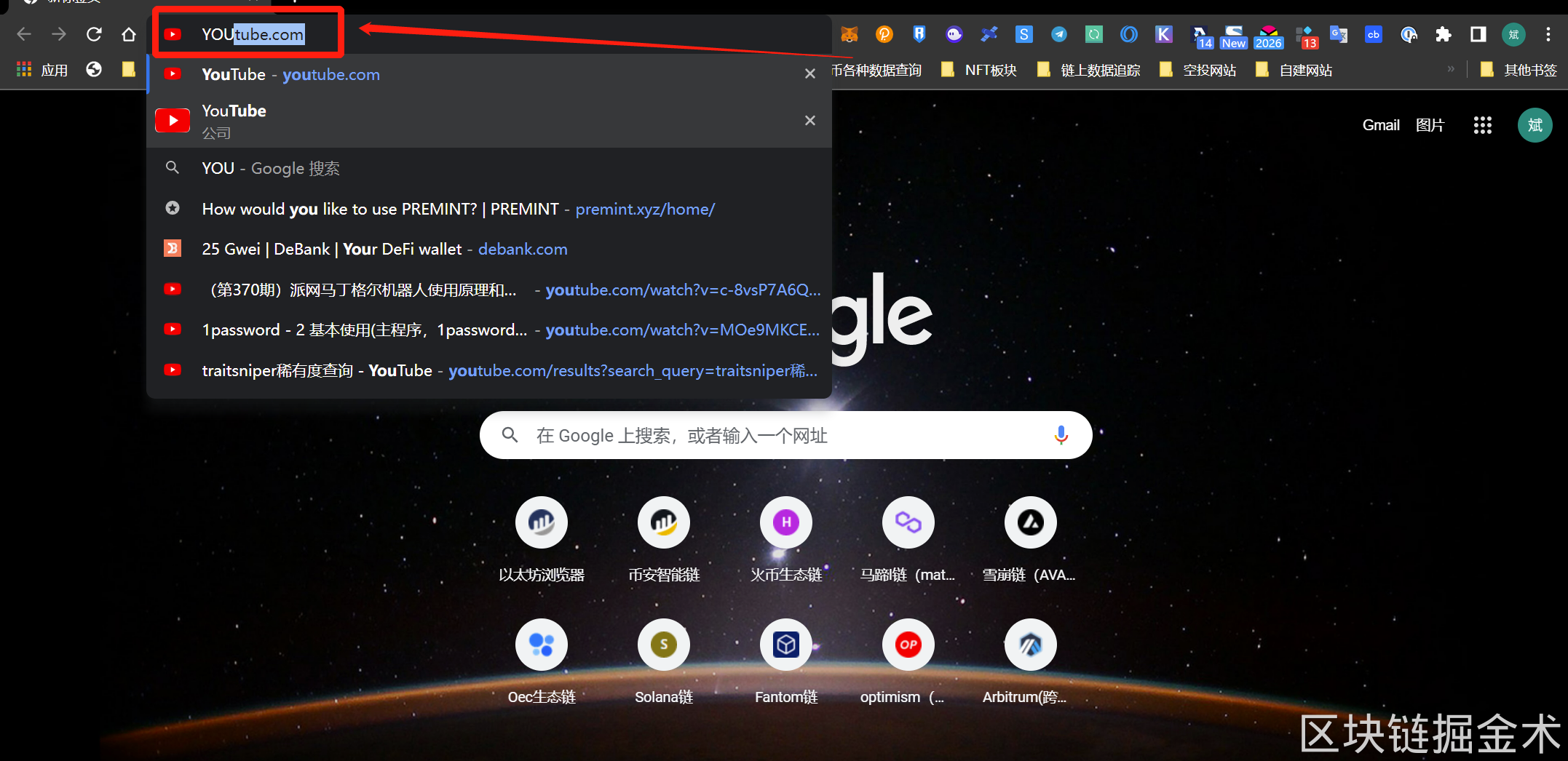Open the PREMINT premint.xyz/home suggestion
Image resolution: width=1568 pixels, height=761 pixels.
click(489, 209)
